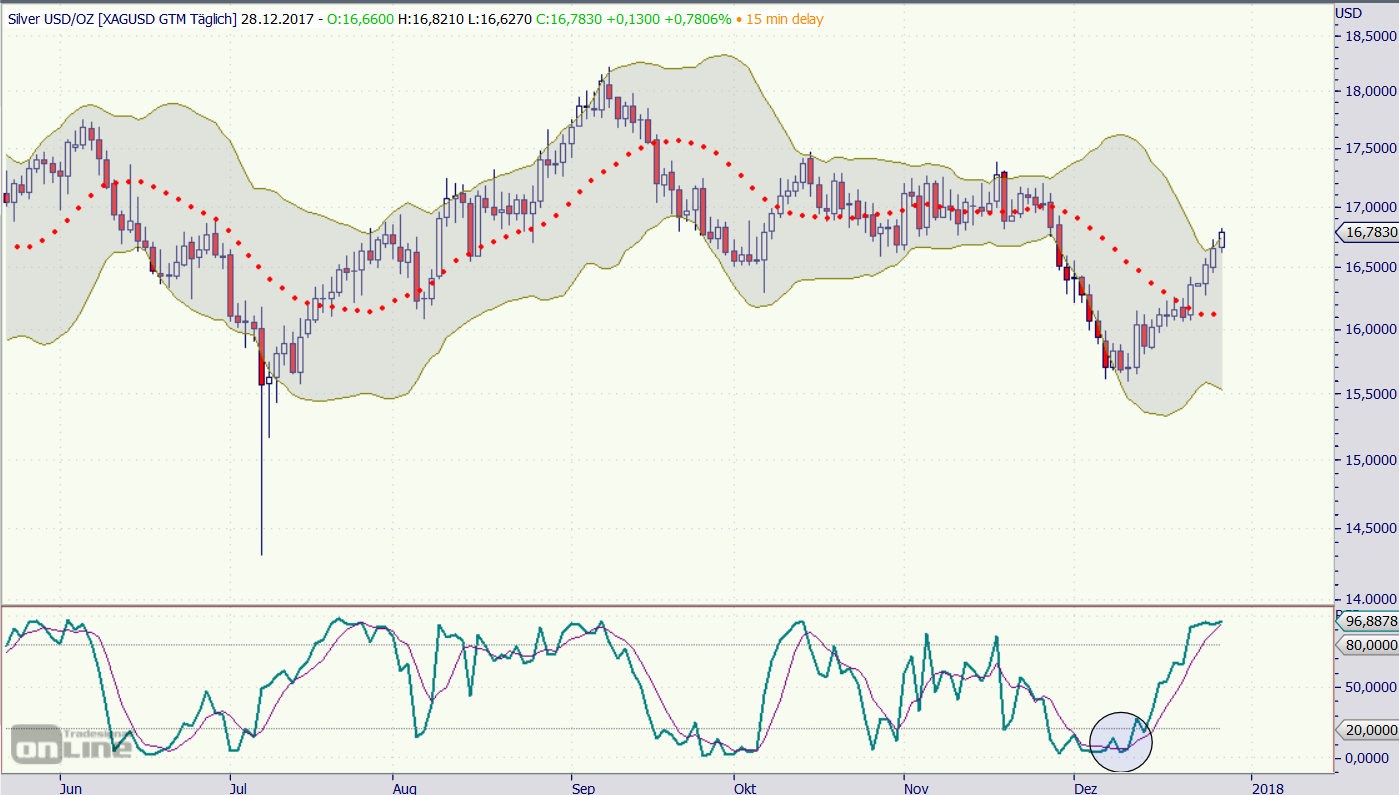This screenshot has width=1399, height=795.
Task: Click the Tradesignal Online watermark logo
Action: click(72, 743)
